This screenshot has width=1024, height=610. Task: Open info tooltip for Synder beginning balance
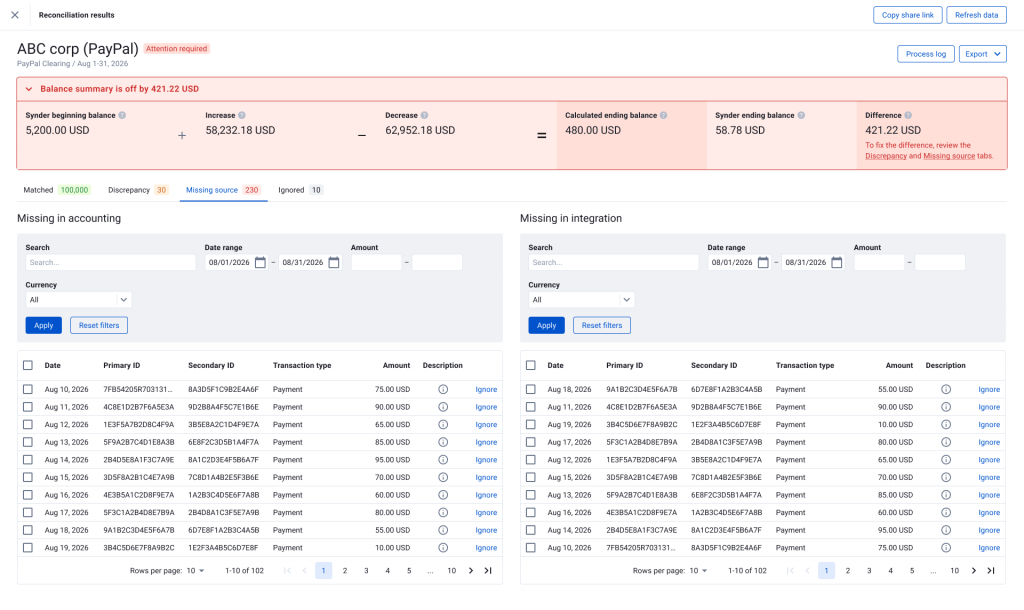click(x=122, y=115)
